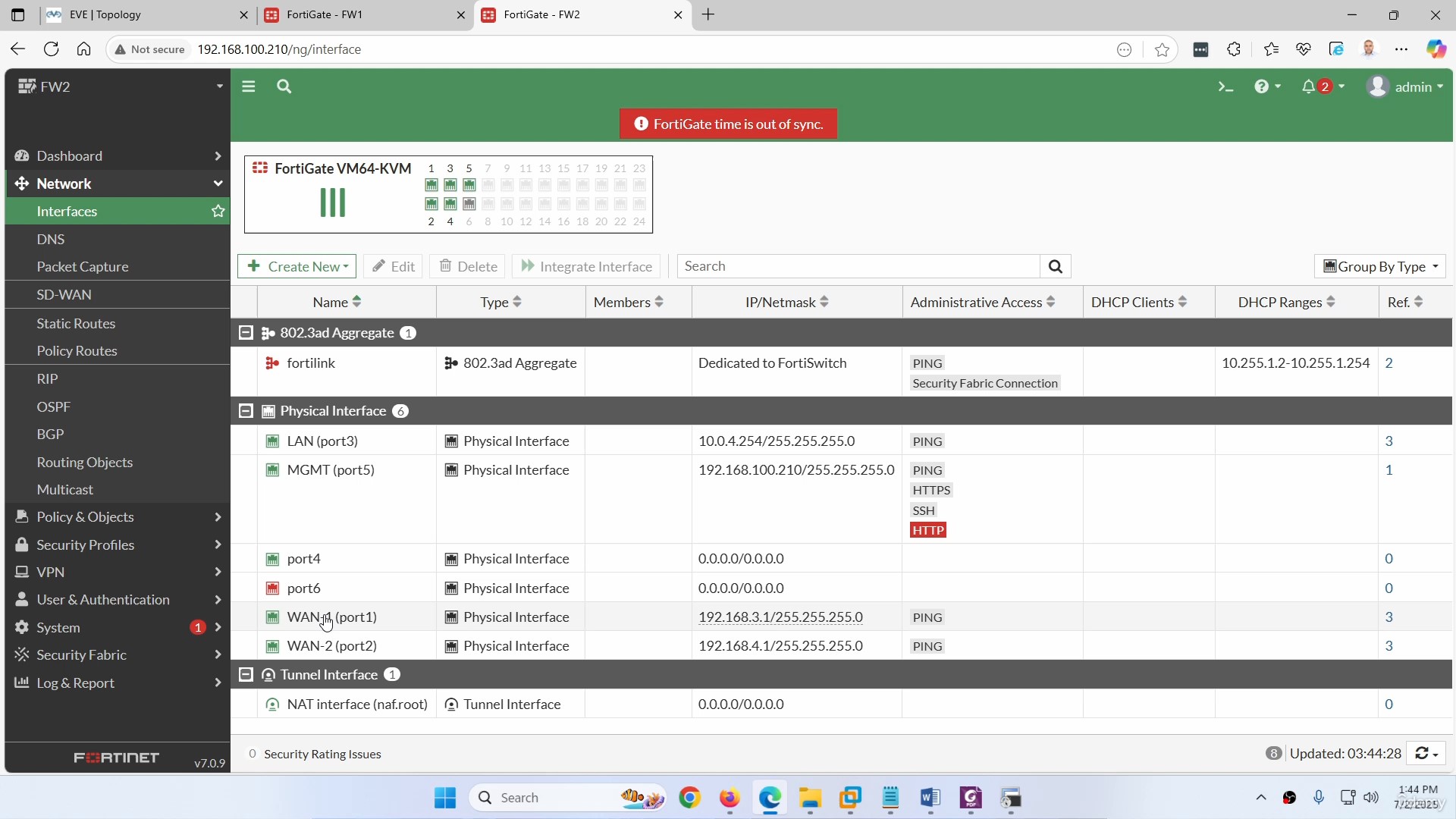Collapse the Network menu
The height and width of the screenshot is (819, 1456).
(118, 184)
